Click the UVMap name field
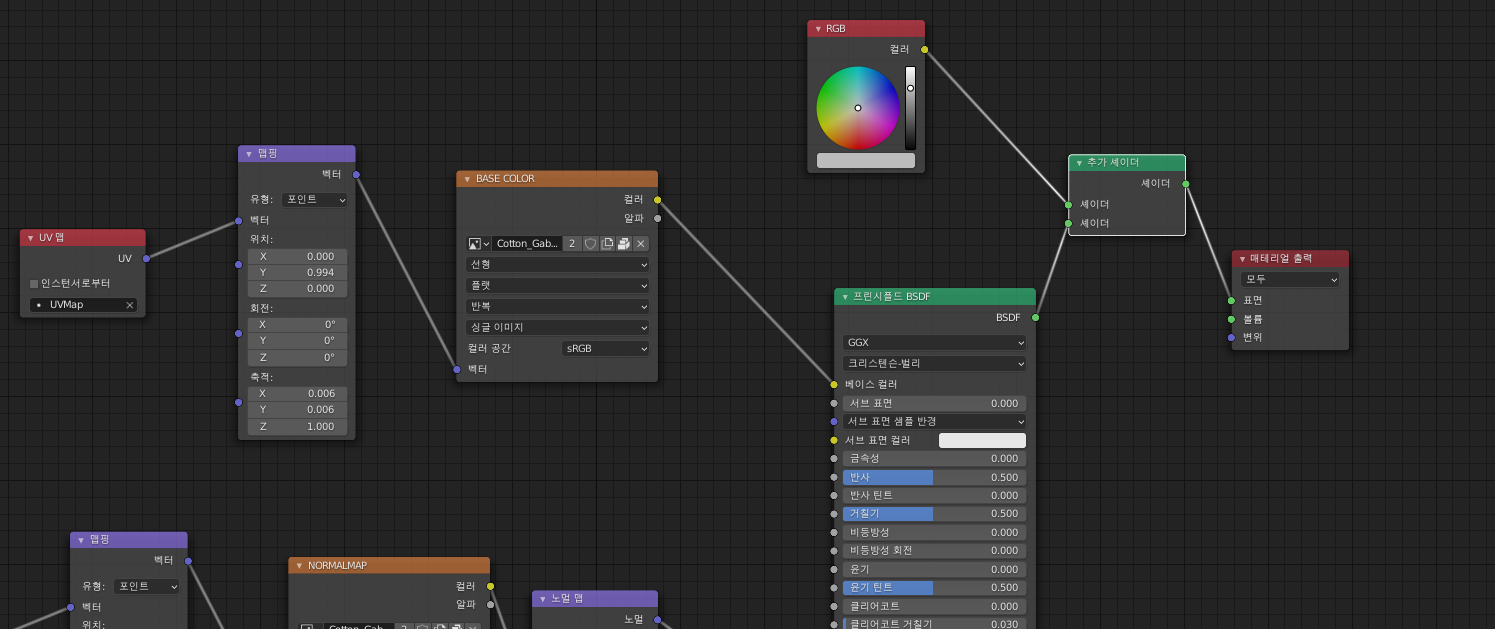This screenshot has width=1495, height=629. click(83, 305)
